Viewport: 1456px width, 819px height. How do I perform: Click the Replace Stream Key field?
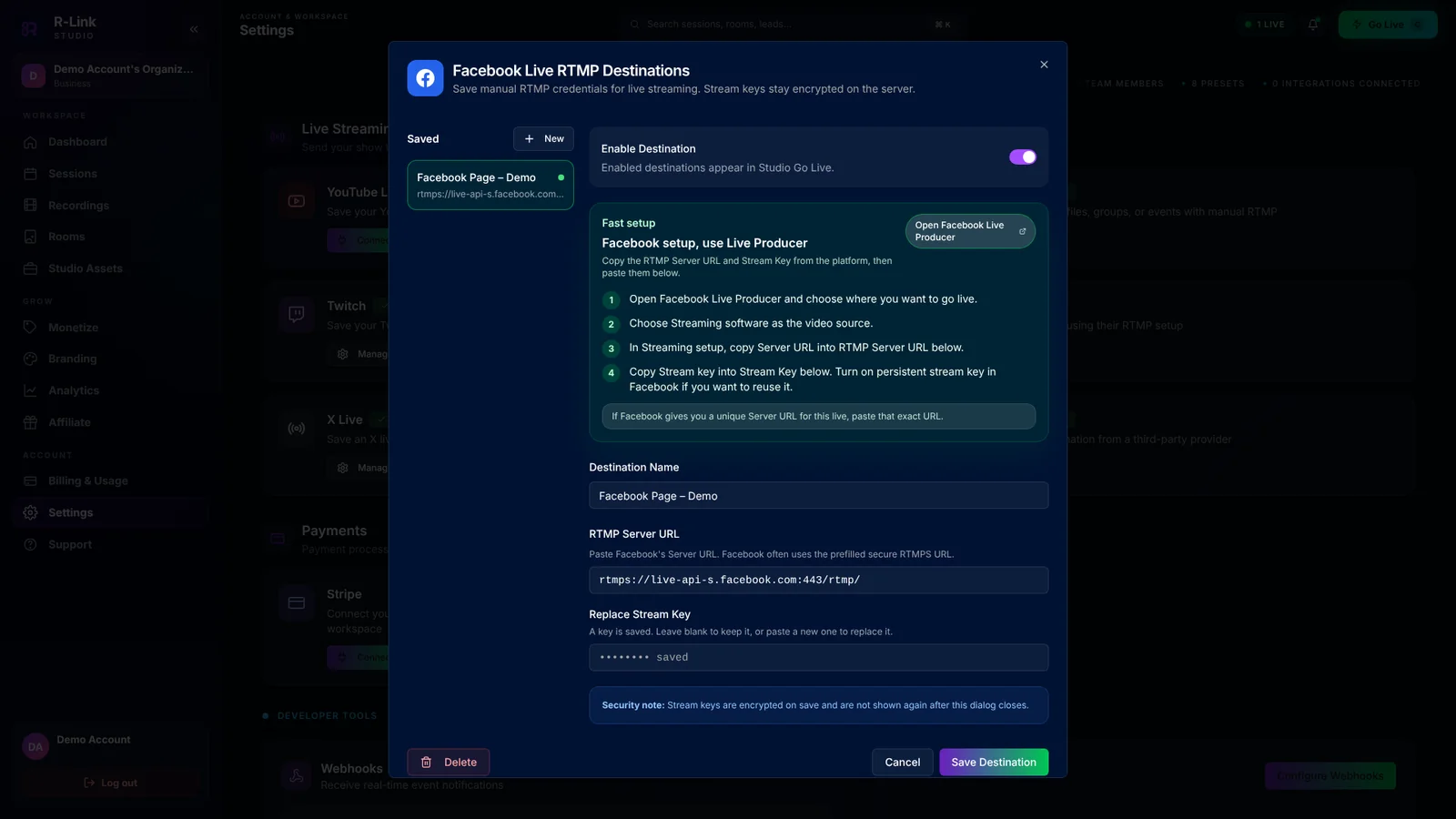[818, 657]
